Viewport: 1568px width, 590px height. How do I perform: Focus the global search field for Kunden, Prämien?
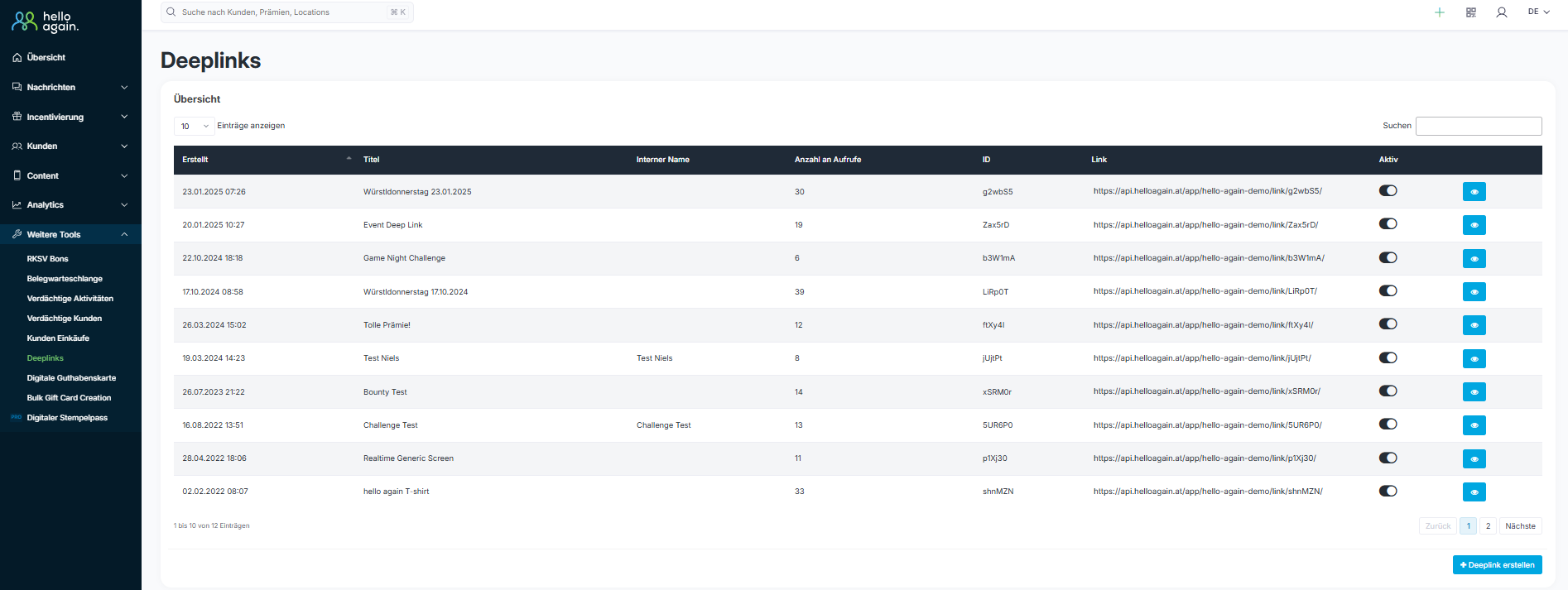287,12
